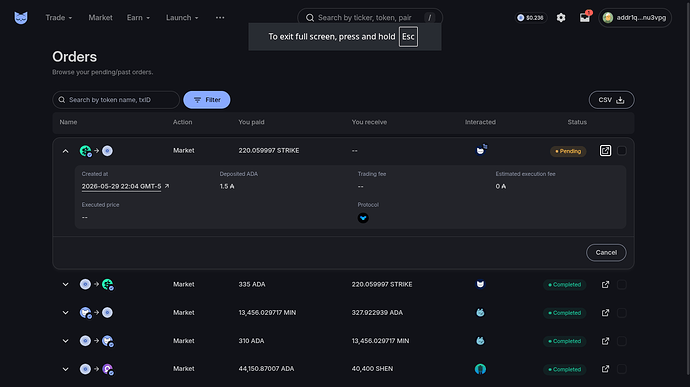Open the Filter options

pyautogui.click(x=207, y=100)
